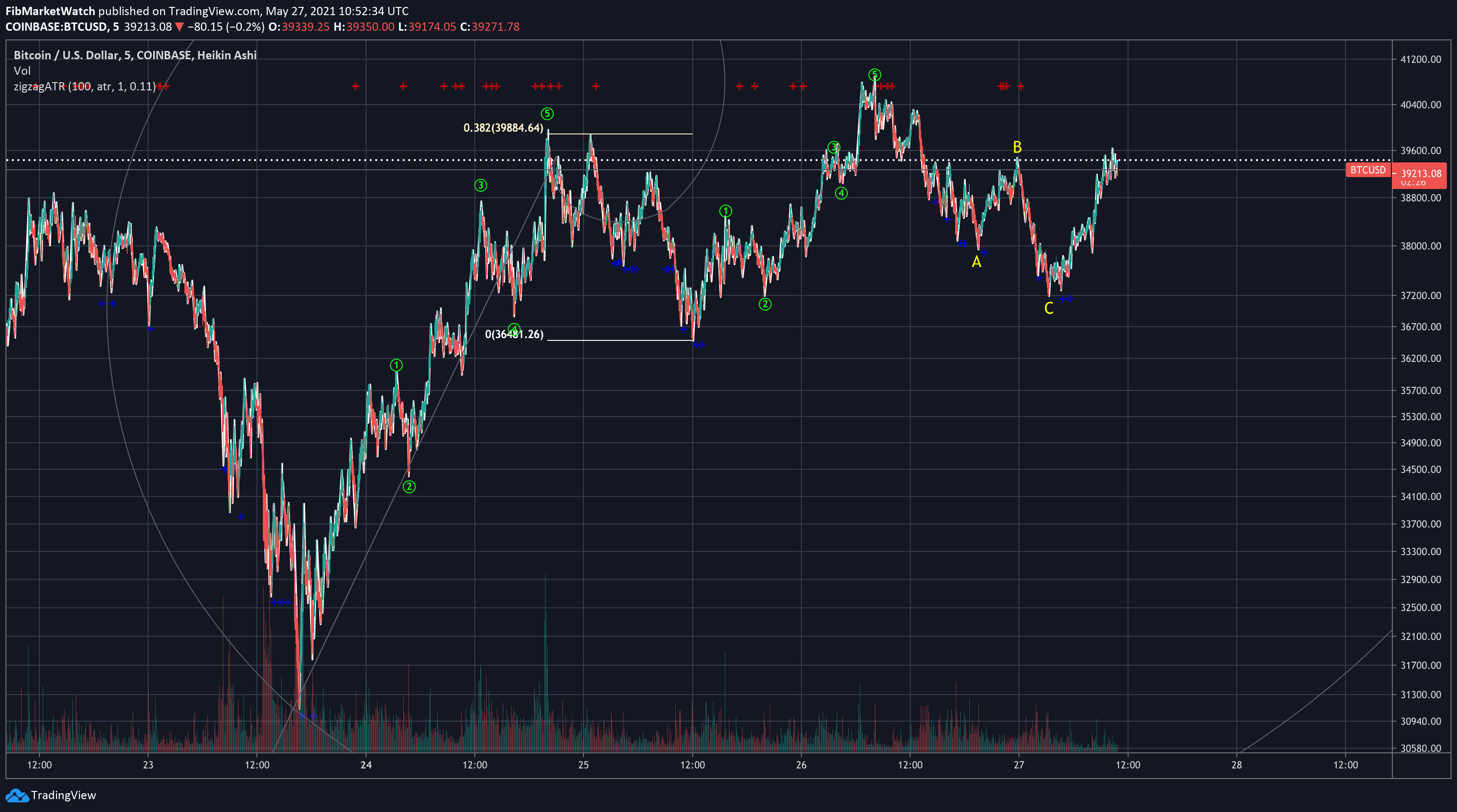Select circled wave 5 above the 0.382 label
Screen dimensions: 1457x812
(547, 114)
